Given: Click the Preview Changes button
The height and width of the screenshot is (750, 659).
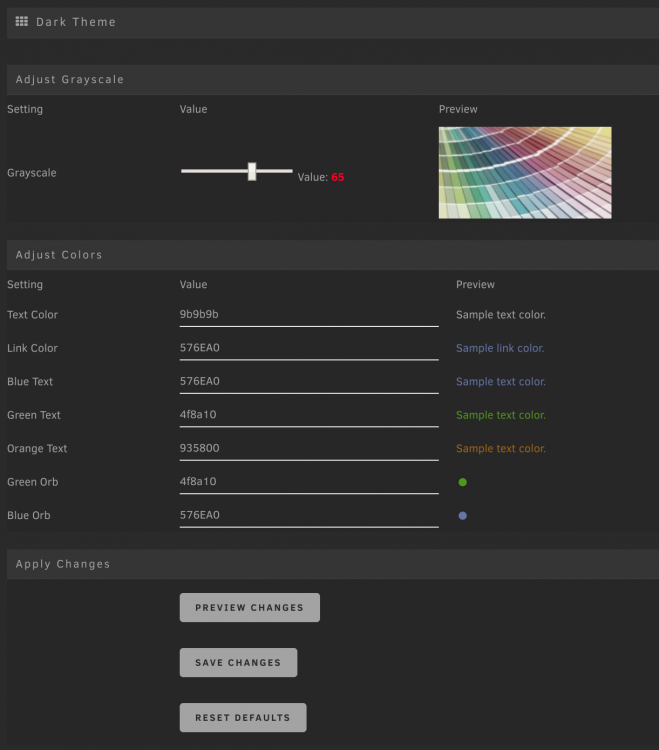Looking at the screenshot, I should [250, 607].
